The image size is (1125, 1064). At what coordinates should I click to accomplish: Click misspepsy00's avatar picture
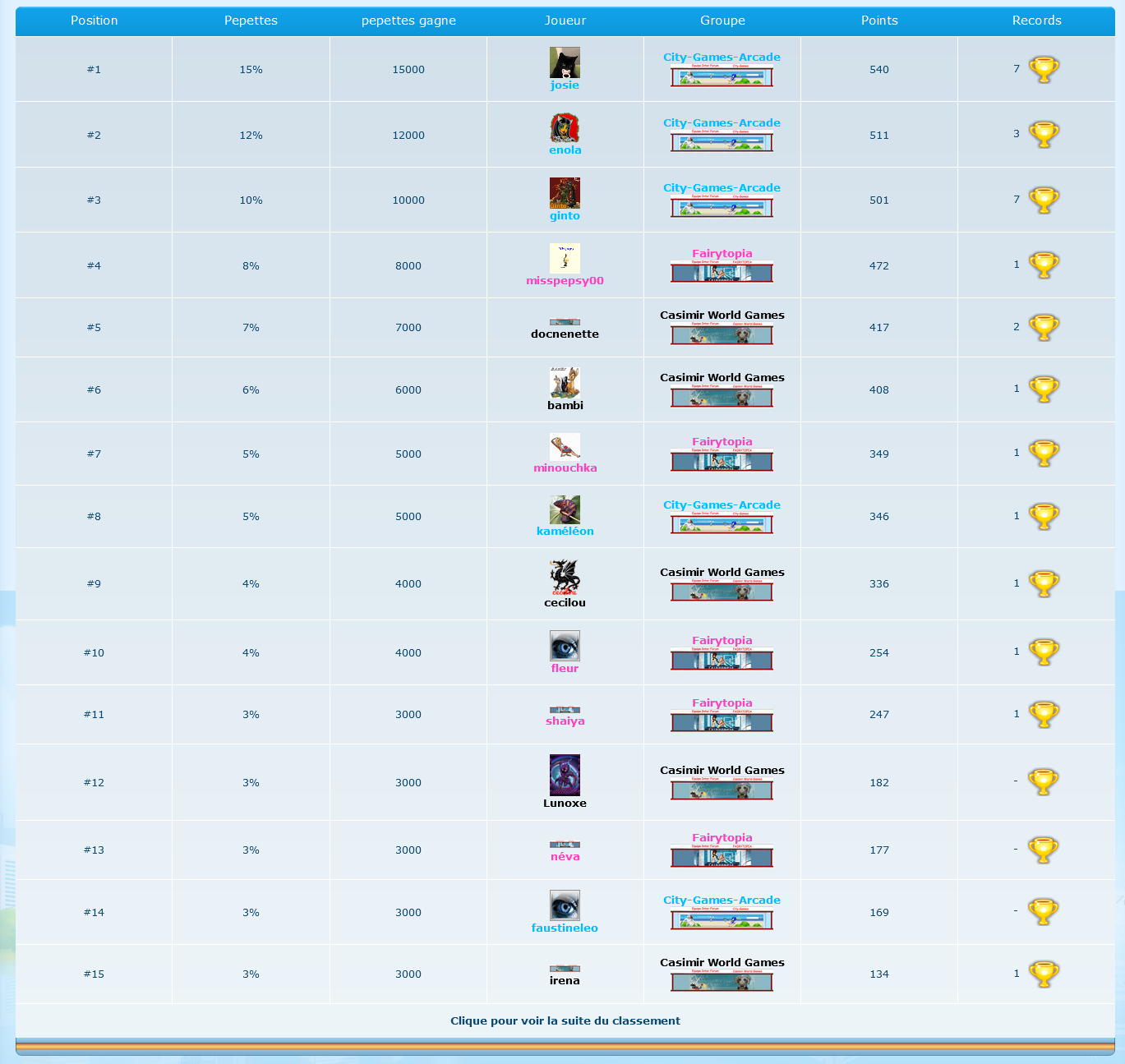[x=565, y=259]
